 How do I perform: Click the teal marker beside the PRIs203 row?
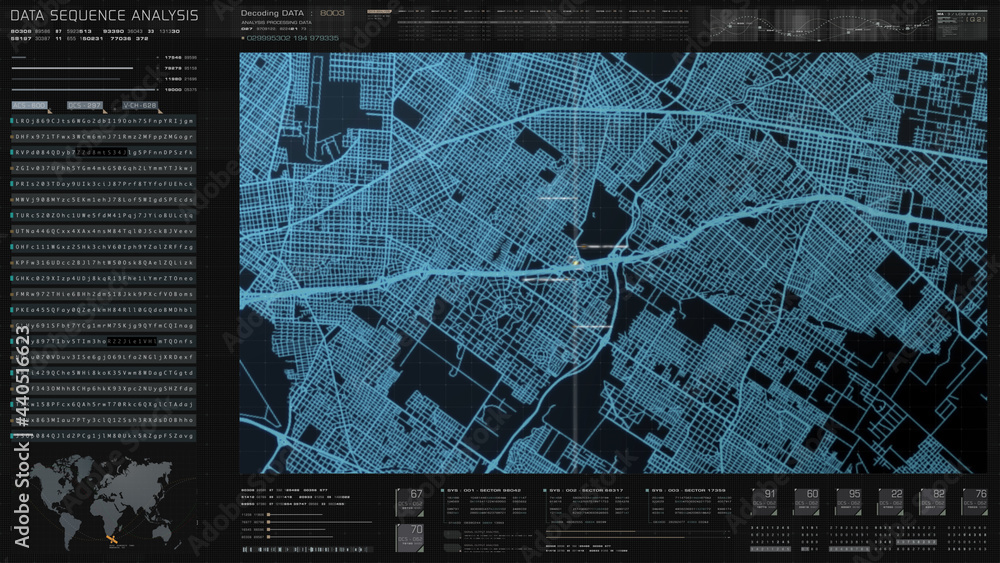[x=11, y=184]
